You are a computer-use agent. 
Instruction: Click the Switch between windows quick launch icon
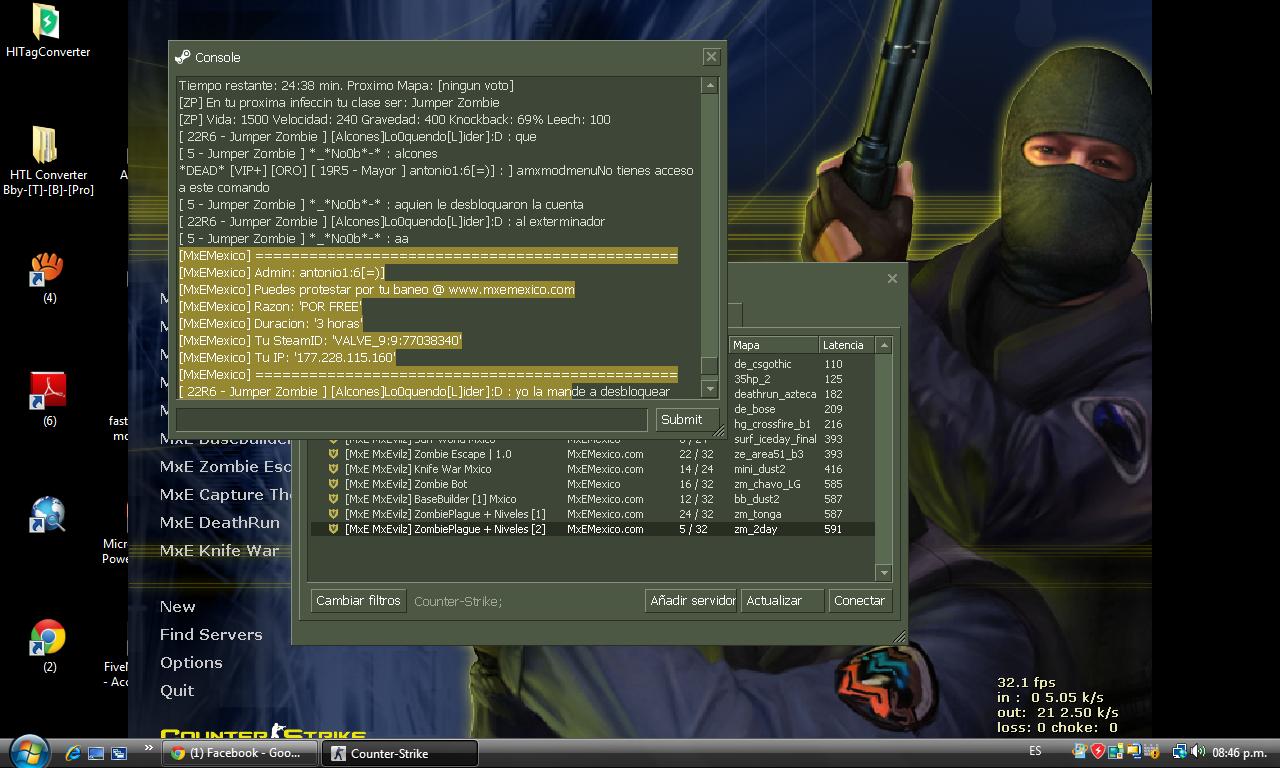click(118, 753)
